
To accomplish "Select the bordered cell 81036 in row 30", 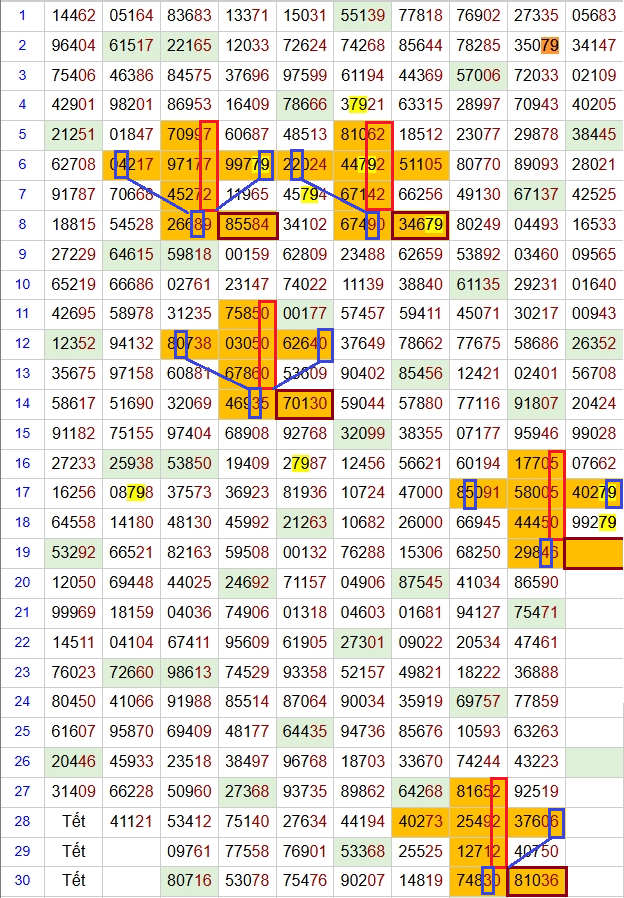I will [x=536, y=882].
